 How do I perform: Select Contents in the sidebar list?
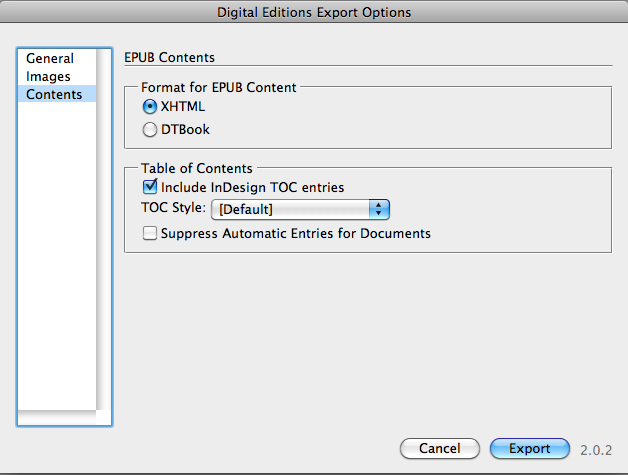tap(54, 94)
